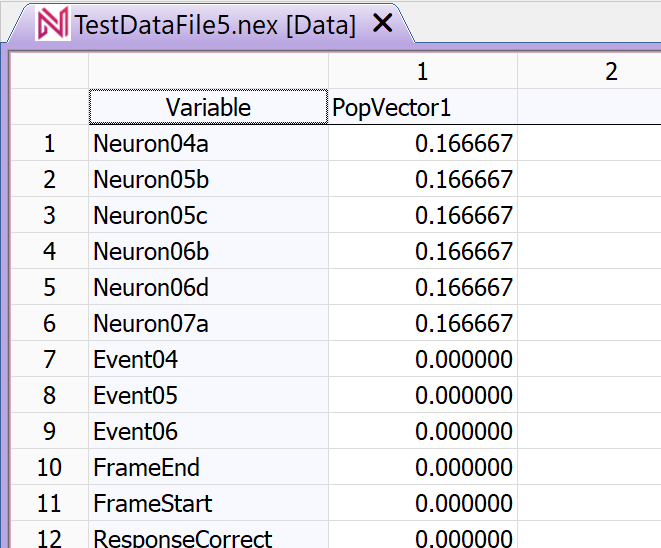Image resolution: width=661 pixels, height=548 pixels.
Task: Select row header number 5
Action: click(x=49, y=287)
